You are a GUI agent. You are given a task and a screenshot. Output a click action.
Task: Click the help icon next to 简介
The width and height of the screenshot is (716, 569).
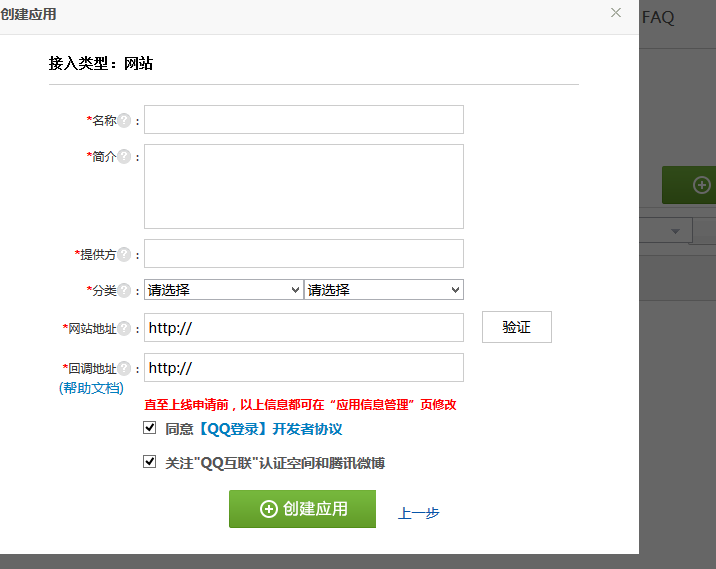(124, 157)
